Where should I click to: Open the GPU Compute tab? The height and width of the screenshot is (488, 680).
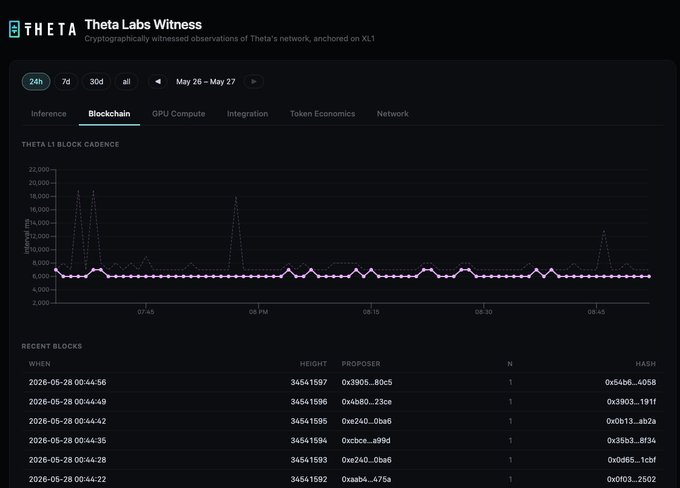click(179, 114)
